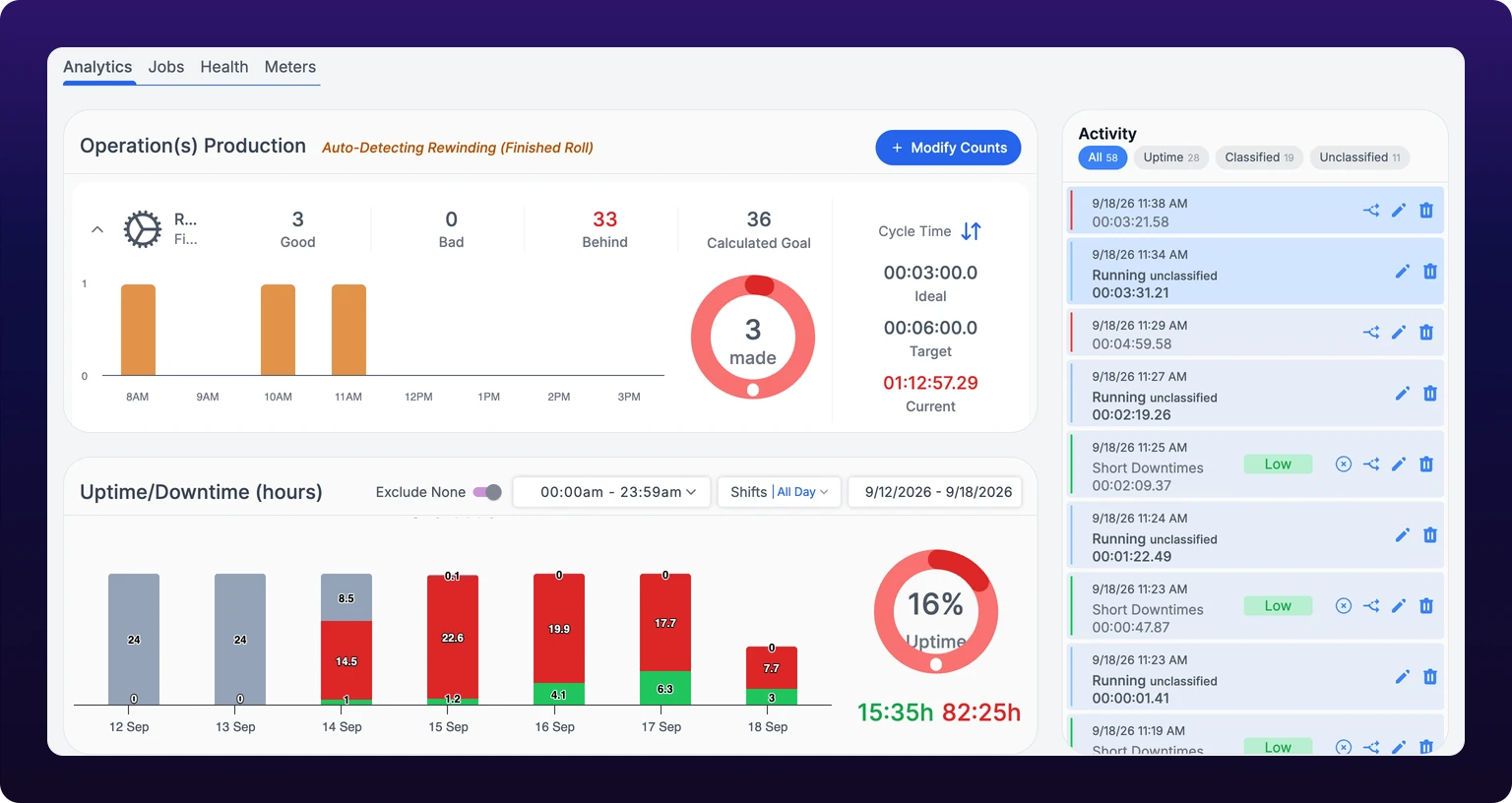This screenshot has height=803, width=1512.
Task: Clear classification on 00:00:47.87 Short Downtimes
Action: coord(1343,606)
